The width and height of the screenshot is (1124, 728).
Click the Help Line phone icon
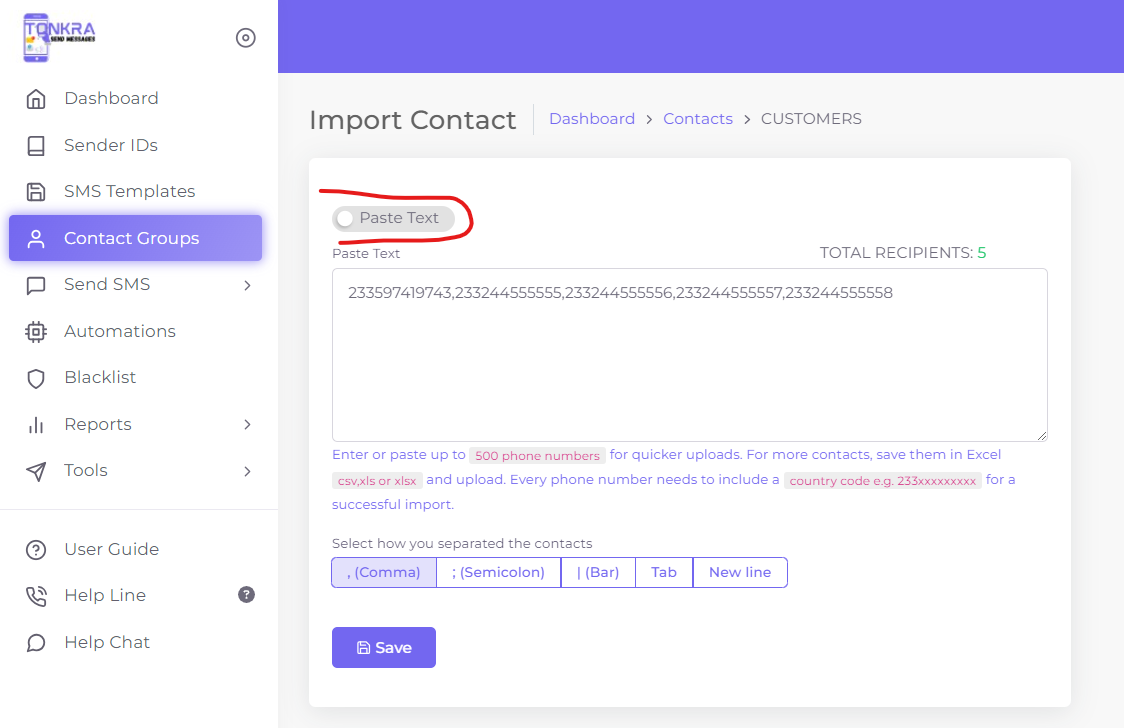pos(36,596)
